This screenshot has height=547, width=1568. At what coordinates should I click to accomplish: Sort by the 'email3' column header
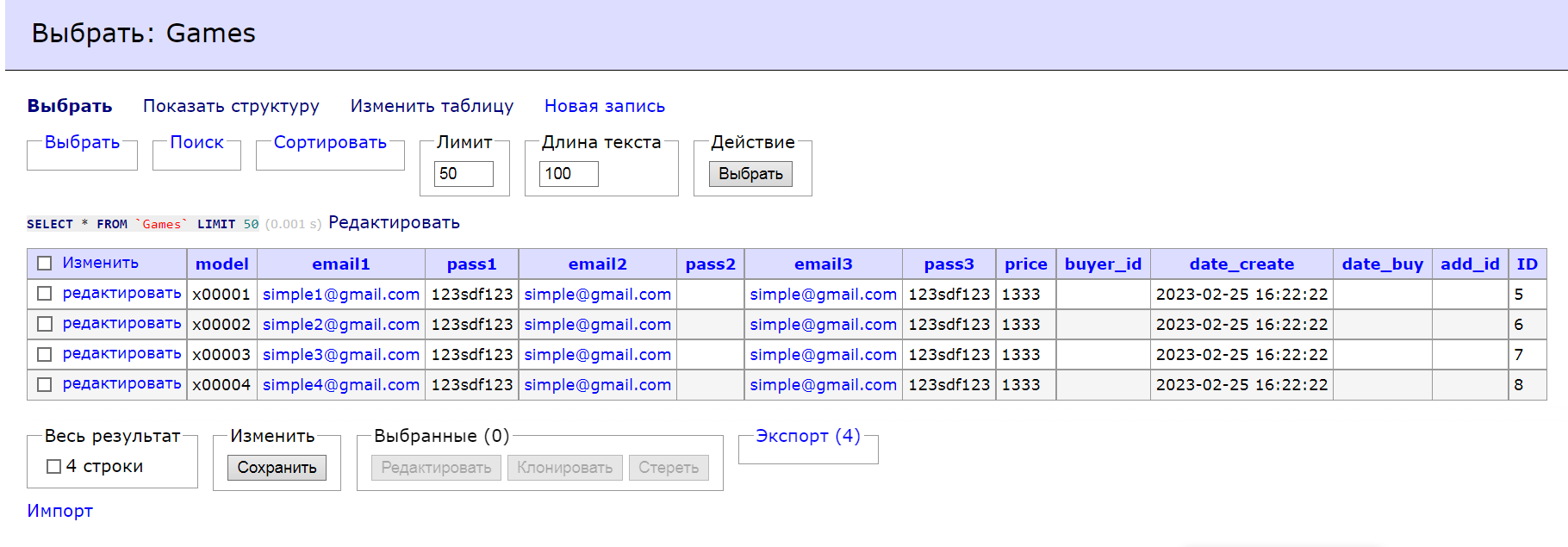tap(823, 264)
